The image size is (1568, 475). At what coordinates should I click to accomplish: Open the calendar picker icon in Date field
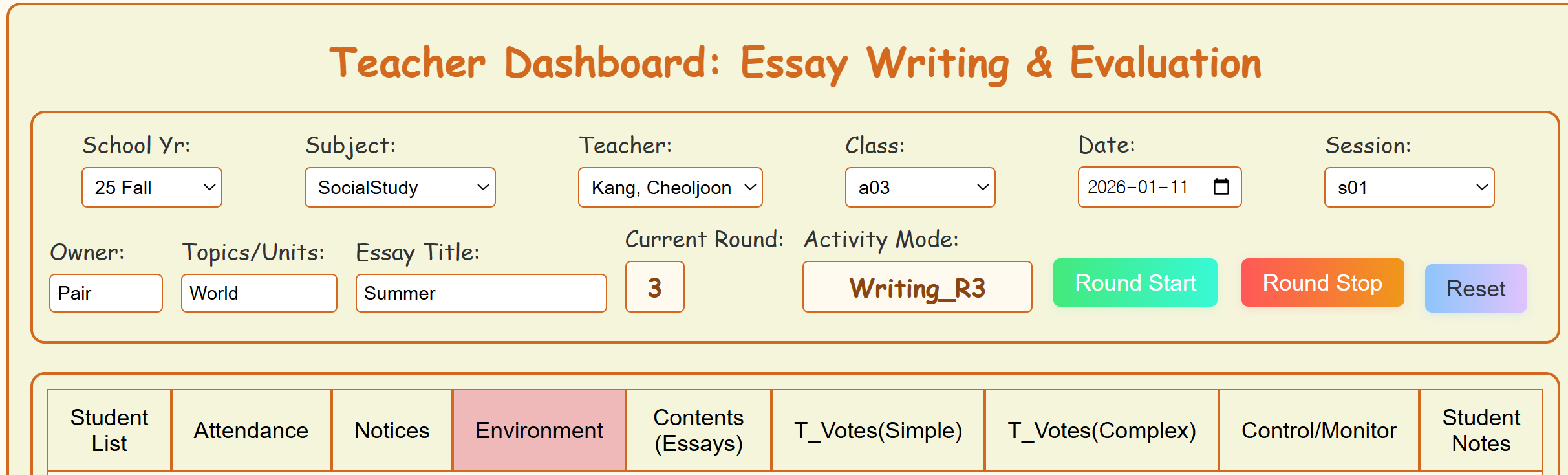1221,187
